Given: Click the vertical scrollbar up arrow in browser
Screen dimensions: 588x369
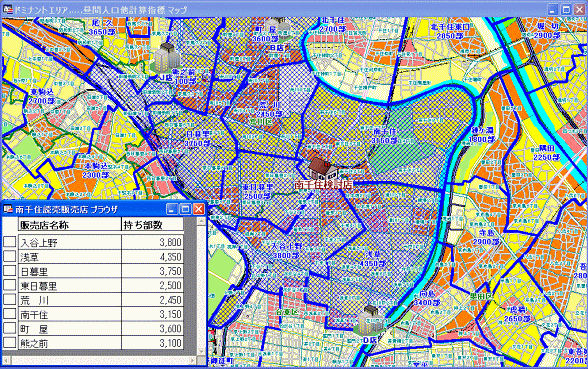Looking at the screenshot, I should (x=201, y=222).
